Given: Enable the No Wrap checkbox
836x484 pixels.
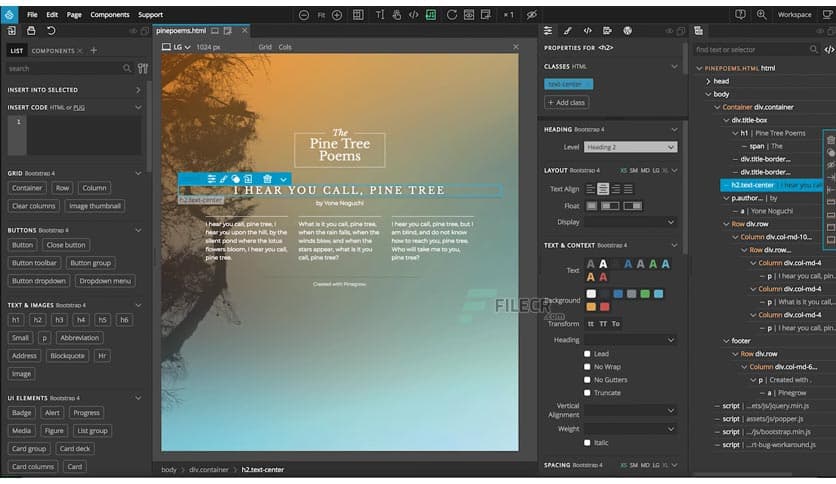Looking at the screenshot, I should [587, 367].
